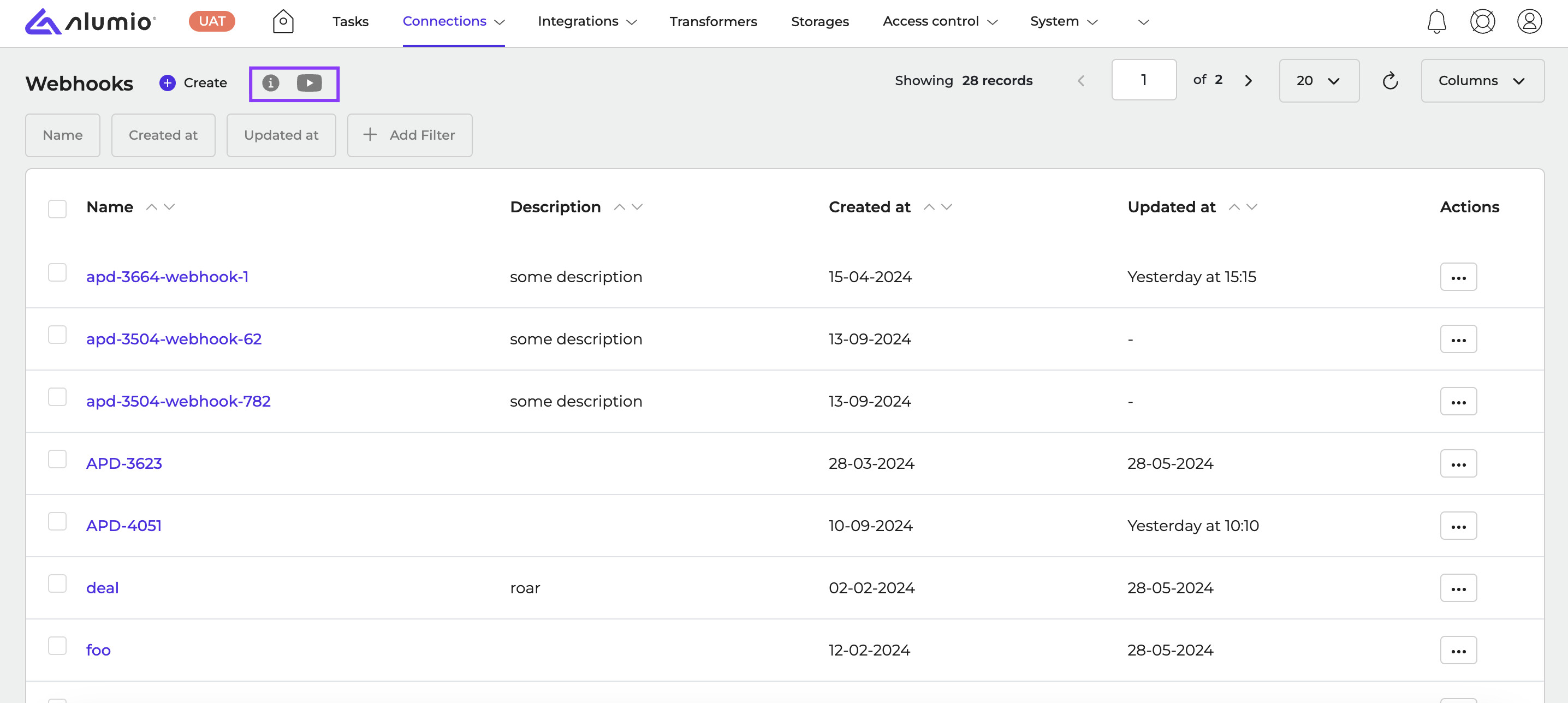
Task: Select all rows with header checkbox
Action: point(57,208)
